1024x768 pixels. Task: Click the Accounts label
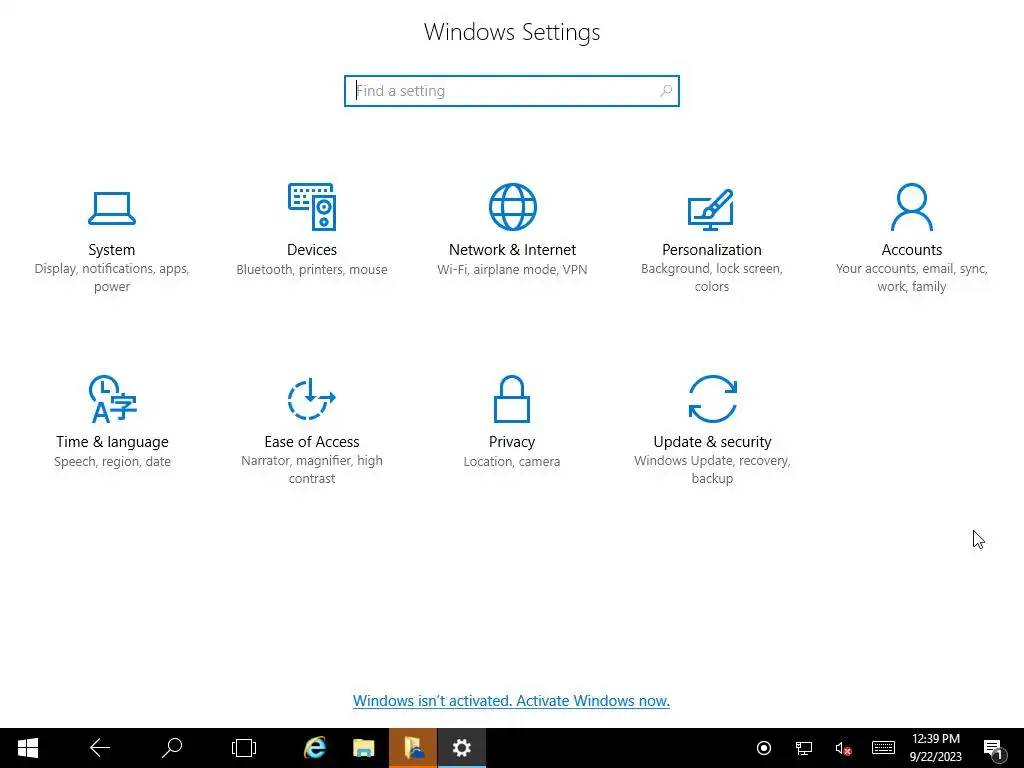tap(912, 249)
